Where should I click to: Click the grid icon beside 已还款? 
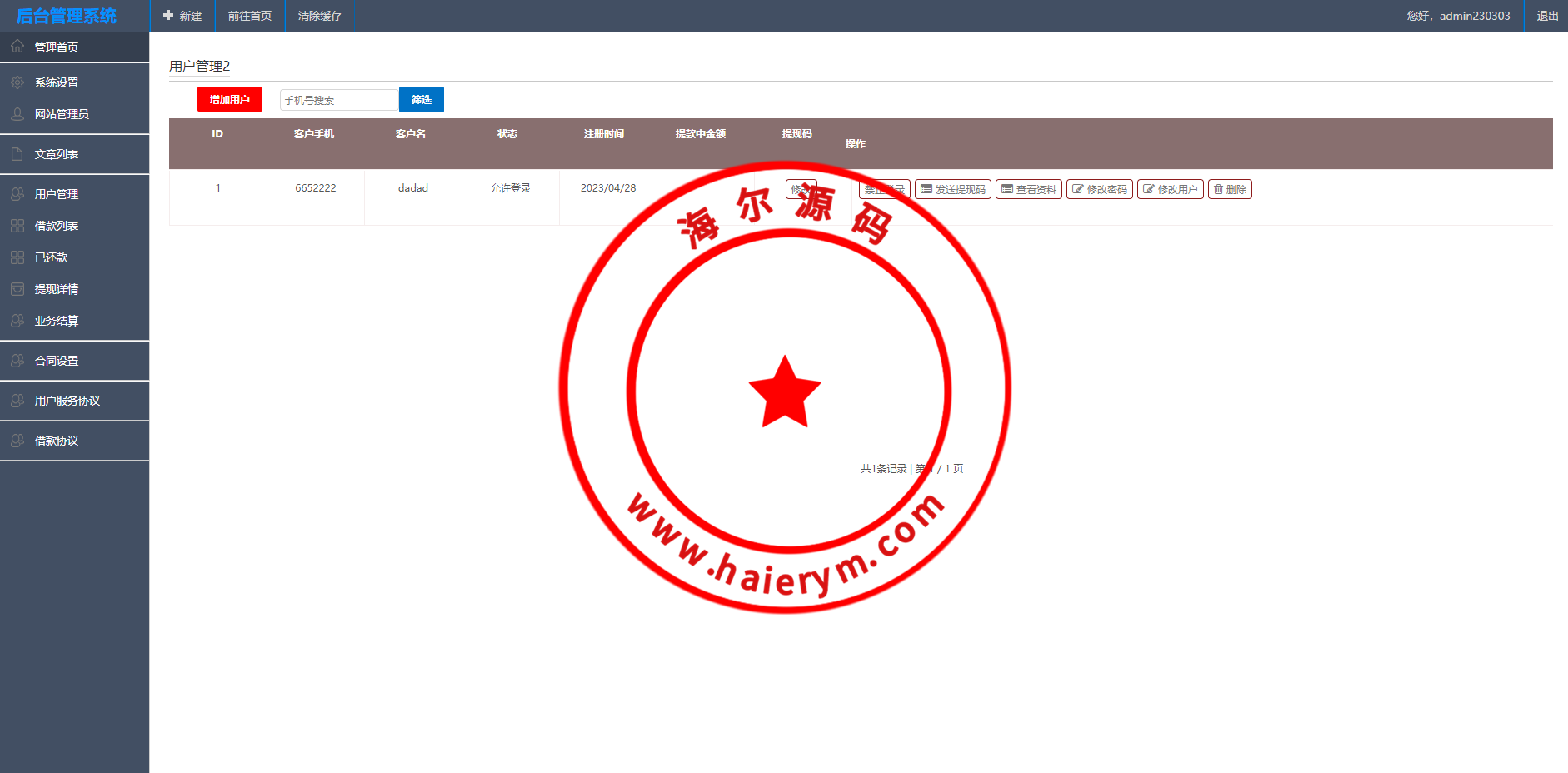[17, 257]
